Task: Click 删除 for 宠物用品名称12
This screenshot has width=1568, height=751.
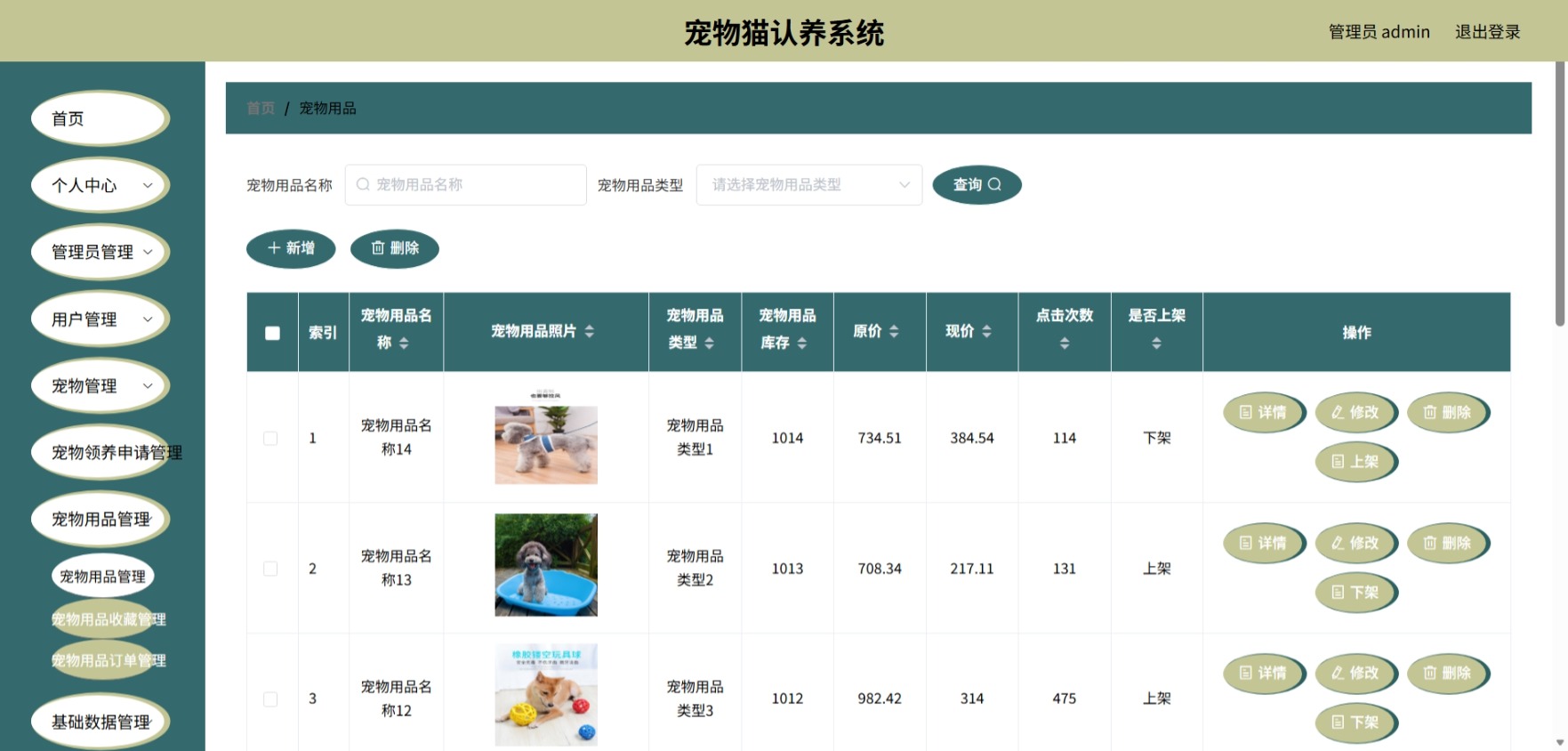Action: coord(1448,674)
